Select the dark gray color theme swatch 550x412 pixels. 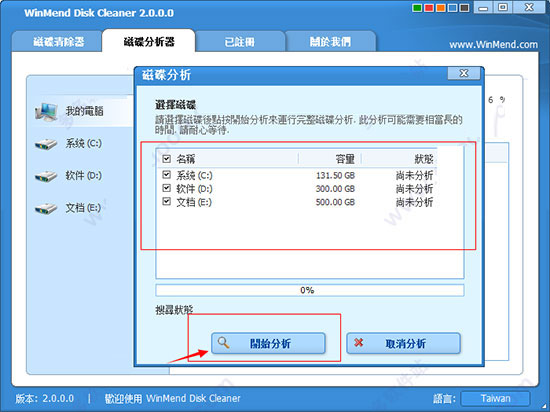point(464,8)
